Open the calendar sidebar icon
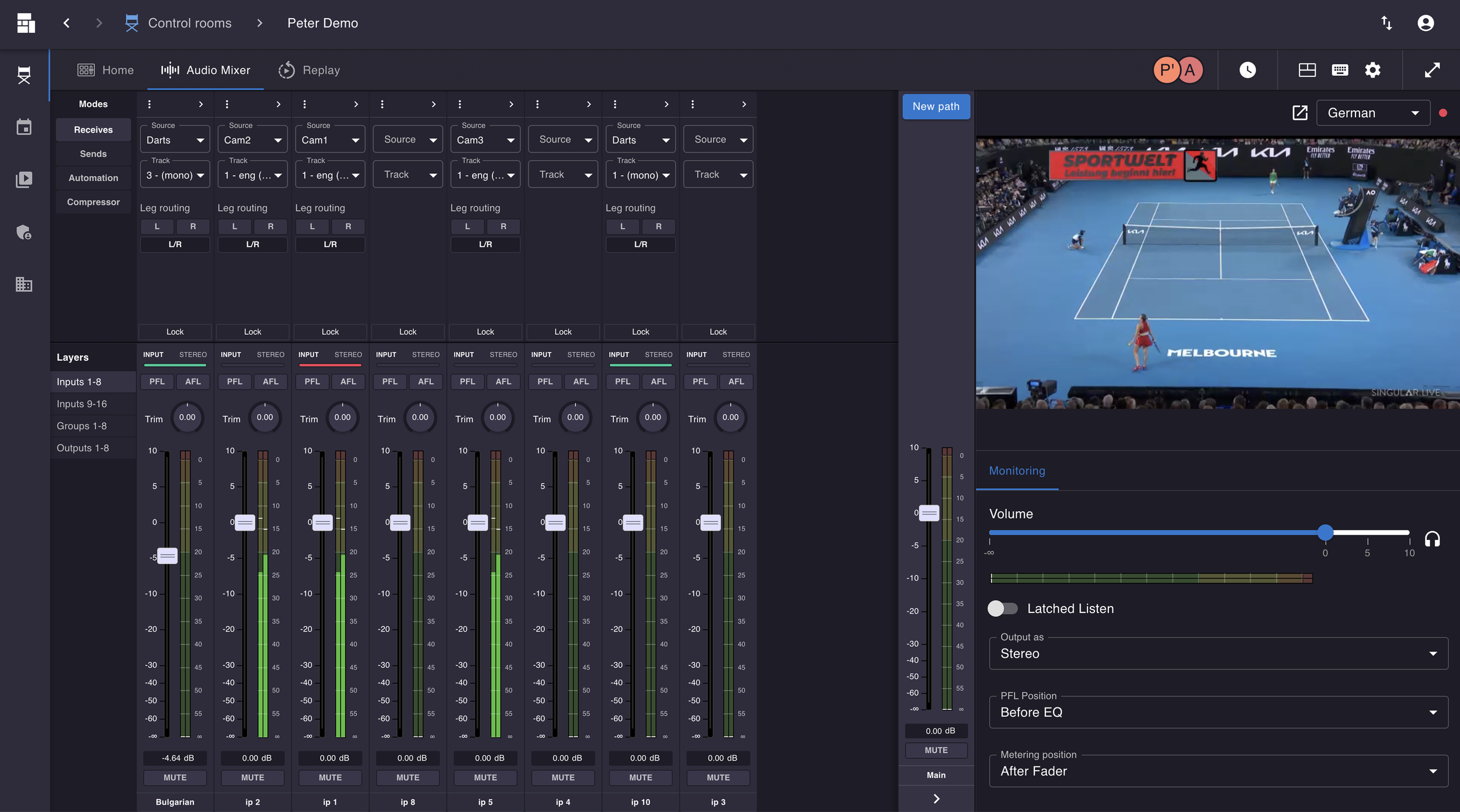 (24, 127)
